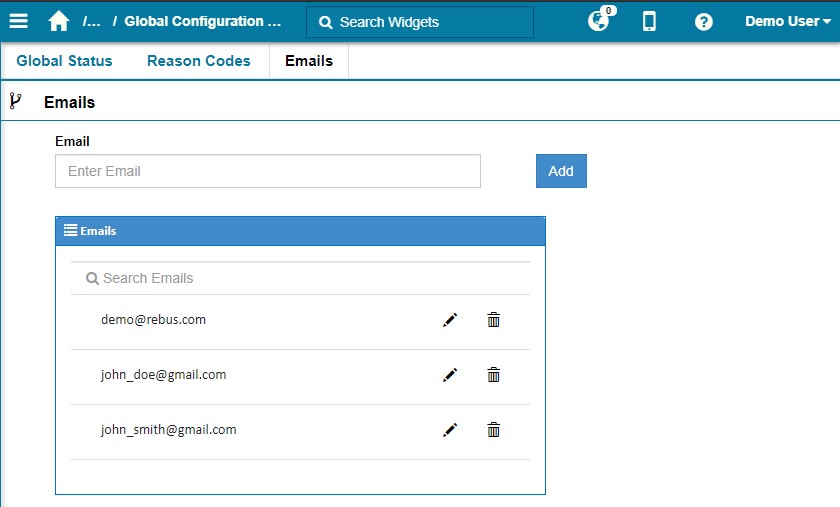
Task: Click the Add button
Action: tap(561, 171)
